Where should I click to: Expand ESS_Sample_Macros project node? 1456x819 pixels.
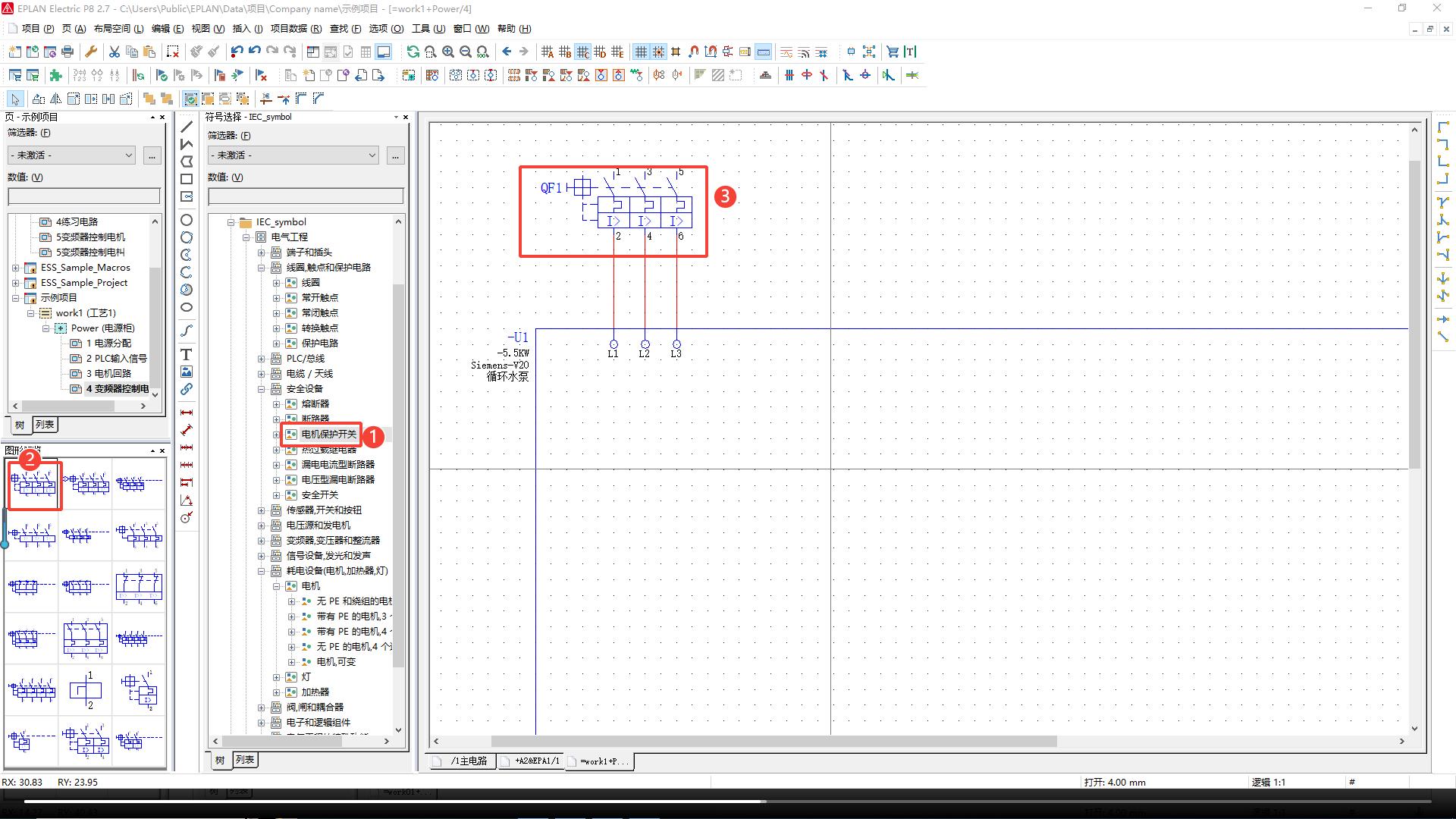[x=16, y=268]
